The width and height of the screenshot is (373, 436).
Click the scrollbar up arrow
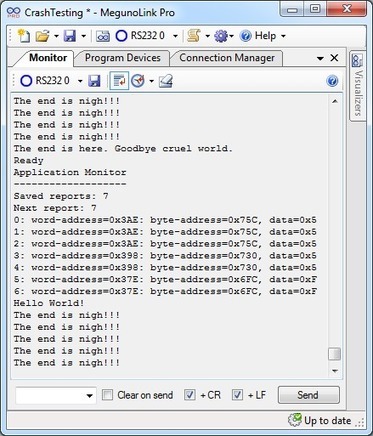point(335,101)
